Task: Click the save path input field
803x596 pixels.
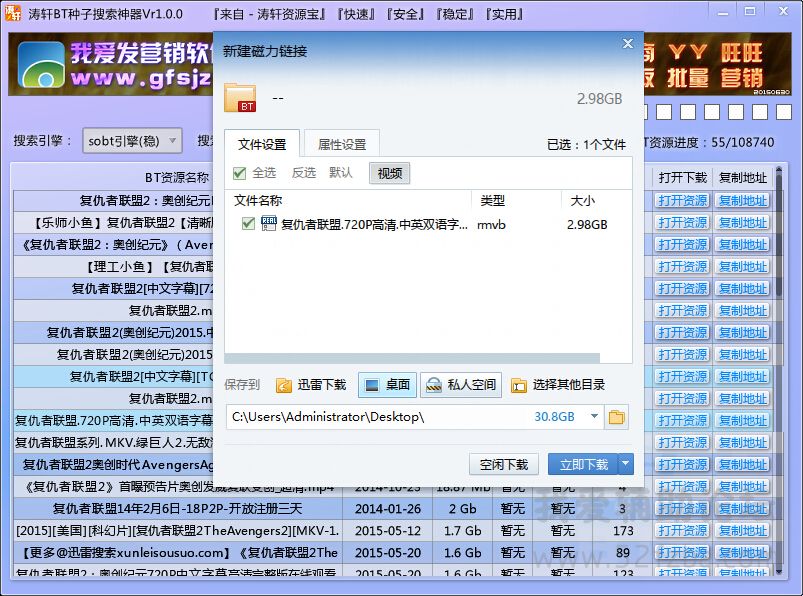Action: click(415, 417)
